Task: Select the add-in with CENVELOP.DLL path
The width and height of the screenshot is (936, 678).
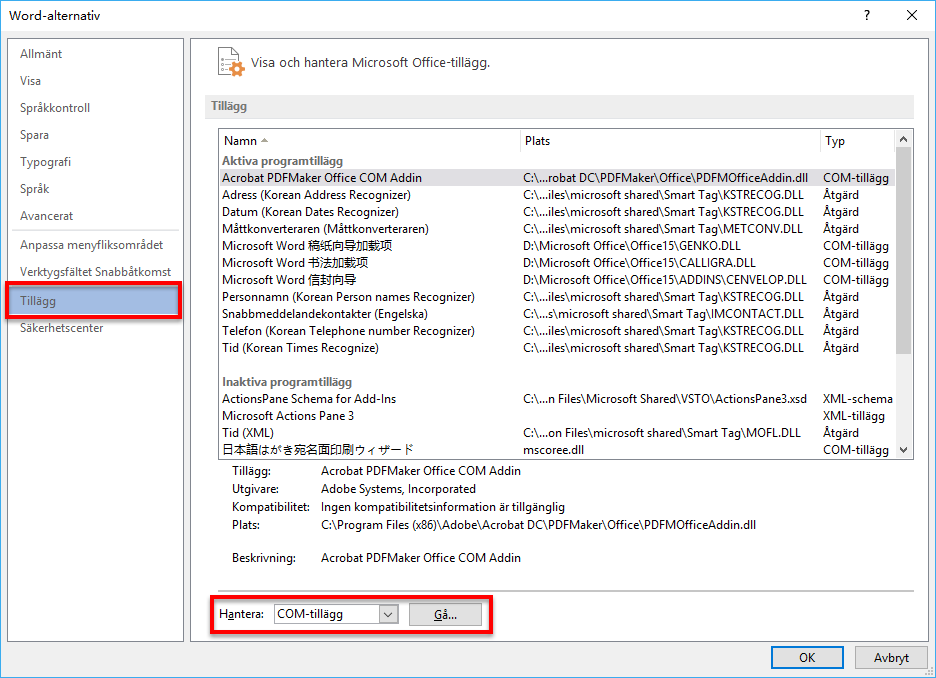Action: 557,280
